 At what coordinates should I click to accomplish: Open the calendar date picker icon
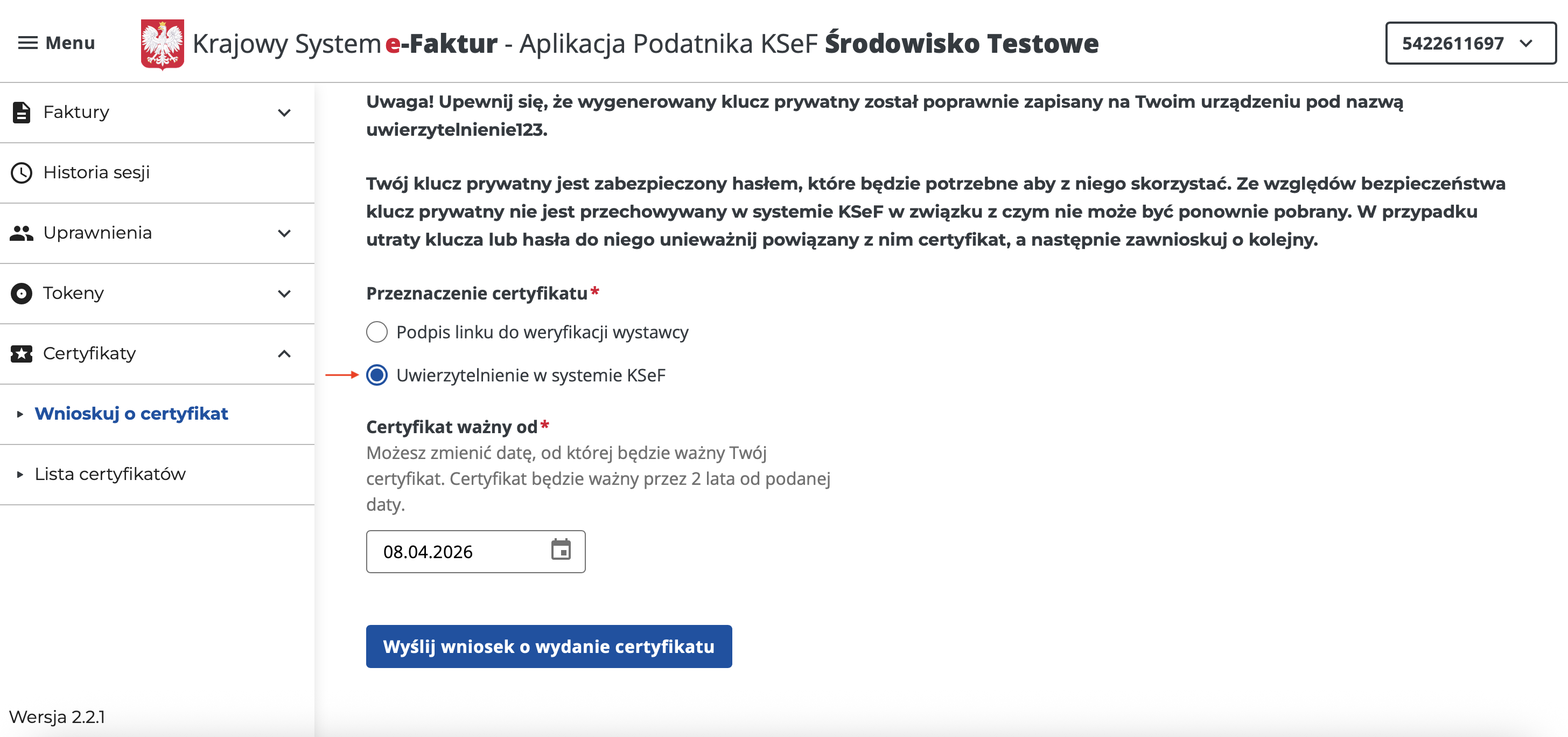561,550
